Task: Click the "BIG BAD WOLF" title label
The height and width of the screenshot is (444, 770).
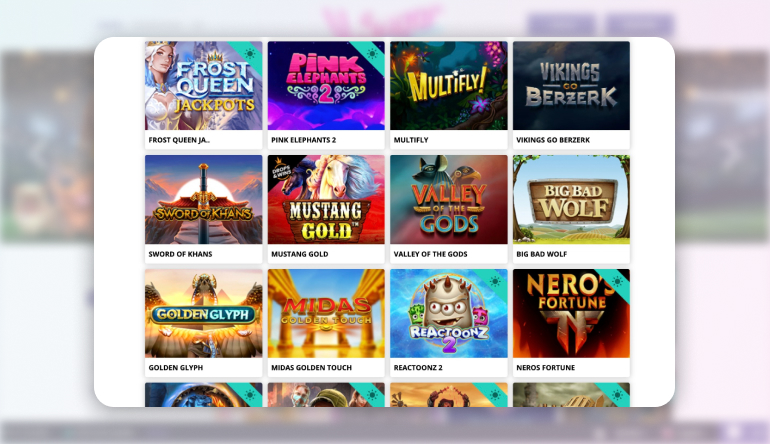Action: [x=541, y=254]
